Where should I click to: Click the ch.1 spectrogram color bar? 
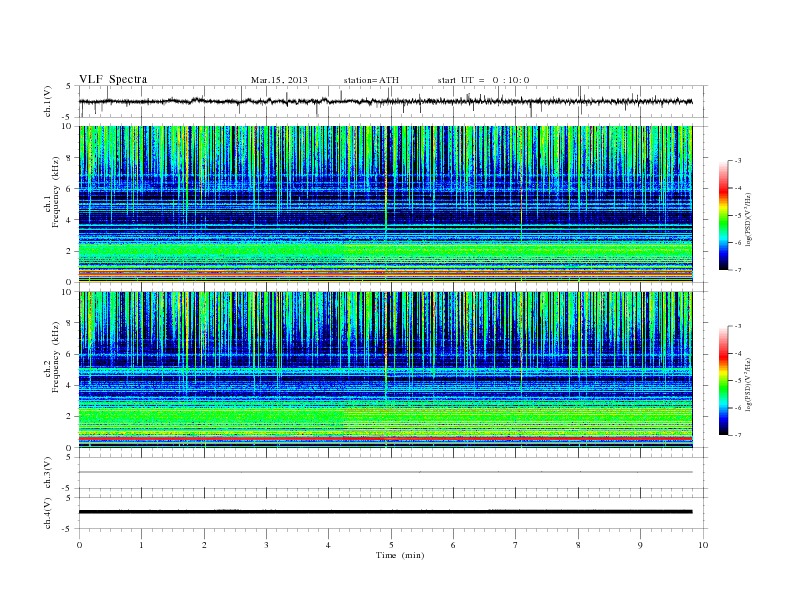[x=723, y=215]
